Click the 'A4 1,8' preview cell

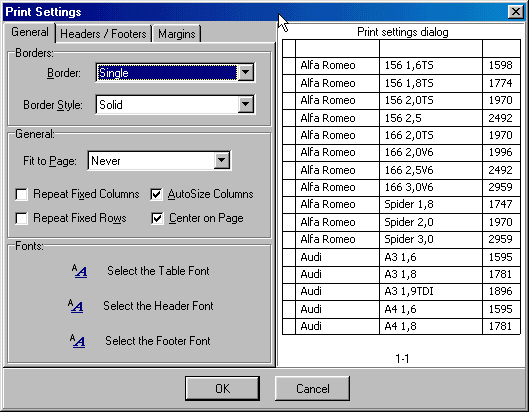(431, 326)
